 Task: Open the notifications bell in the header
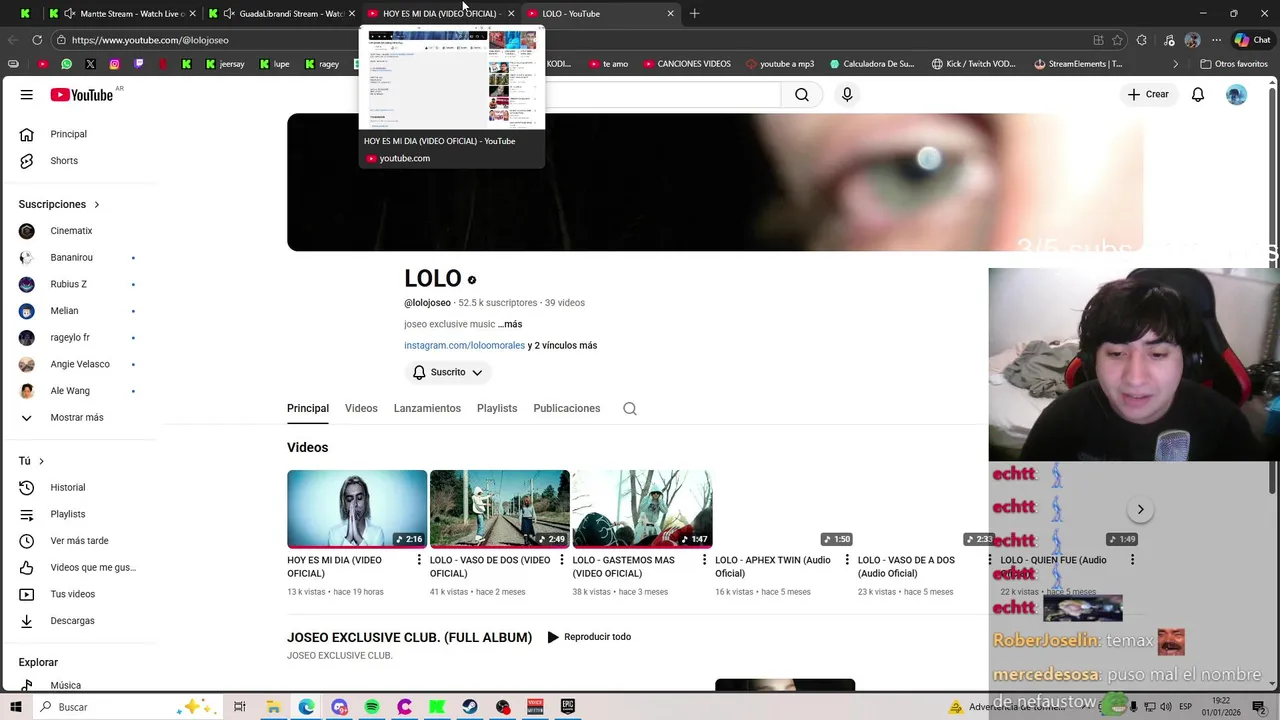(1198, 94)
